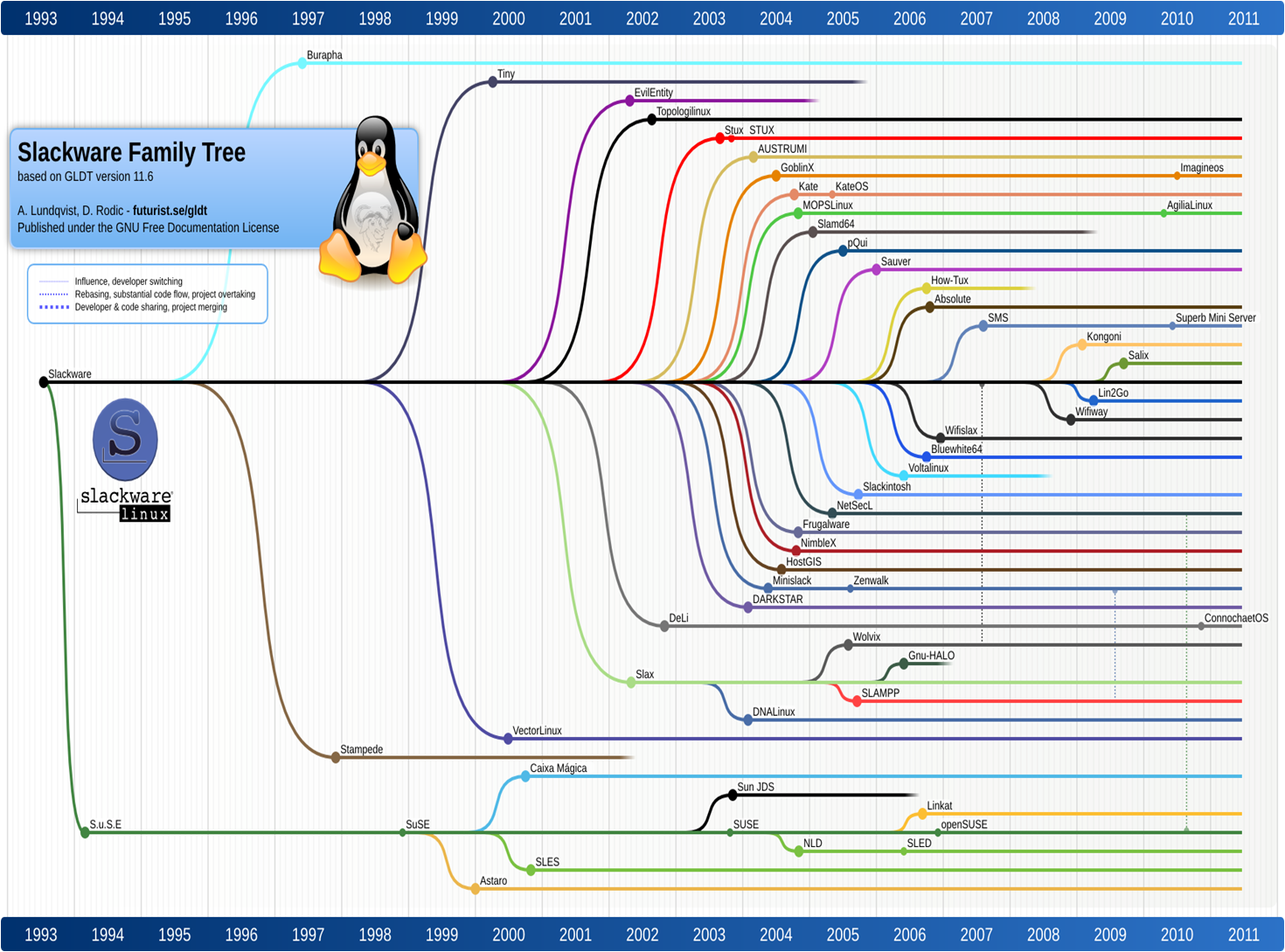Select 1993 on the top timeline bar

(40, 17)
